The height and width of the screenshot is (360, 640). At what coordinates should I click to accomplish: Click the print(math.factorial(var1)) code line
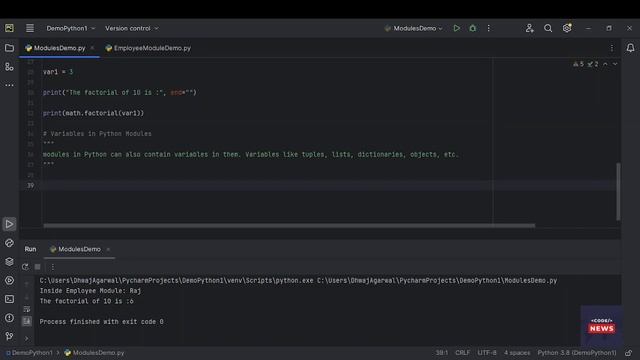point(93,113)
